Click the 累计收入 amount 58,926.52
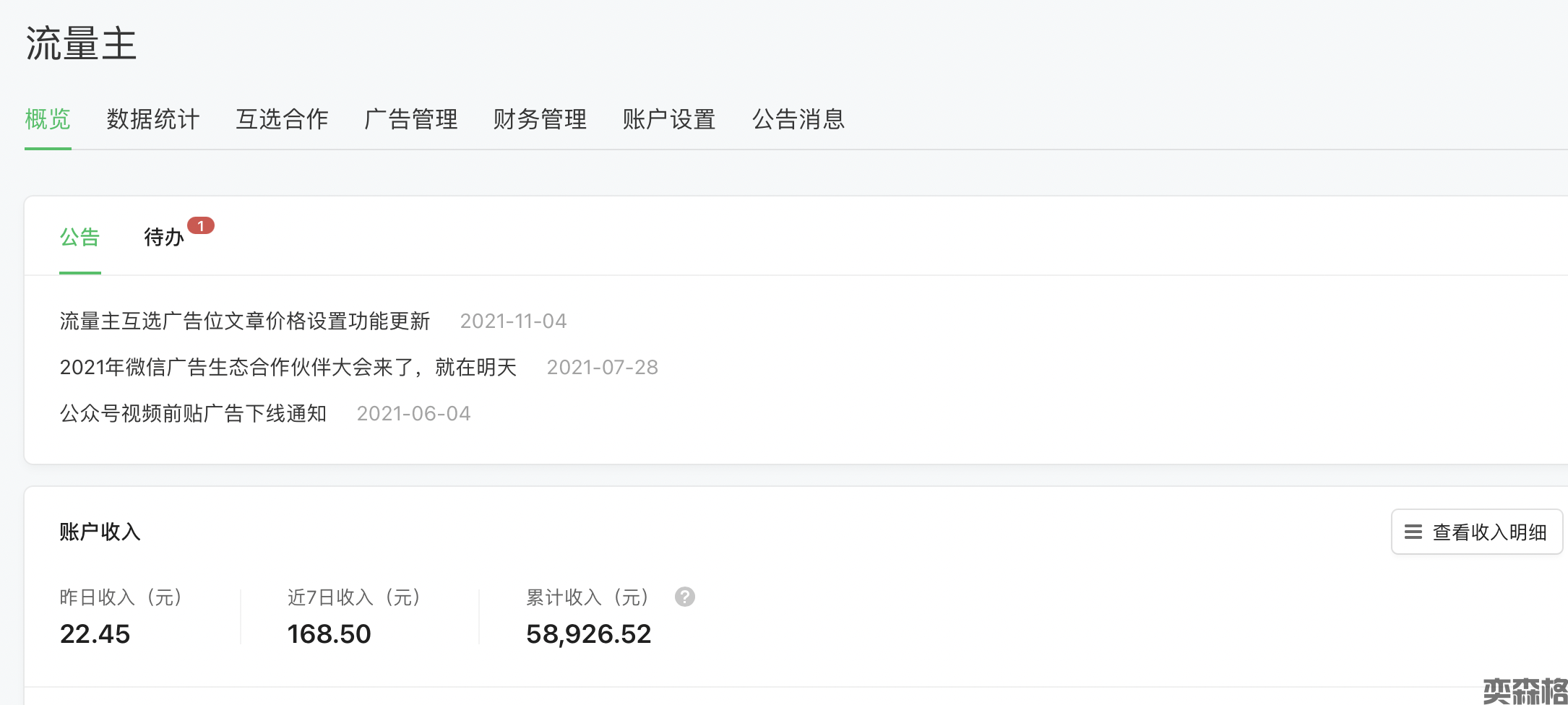 point(588,634)
